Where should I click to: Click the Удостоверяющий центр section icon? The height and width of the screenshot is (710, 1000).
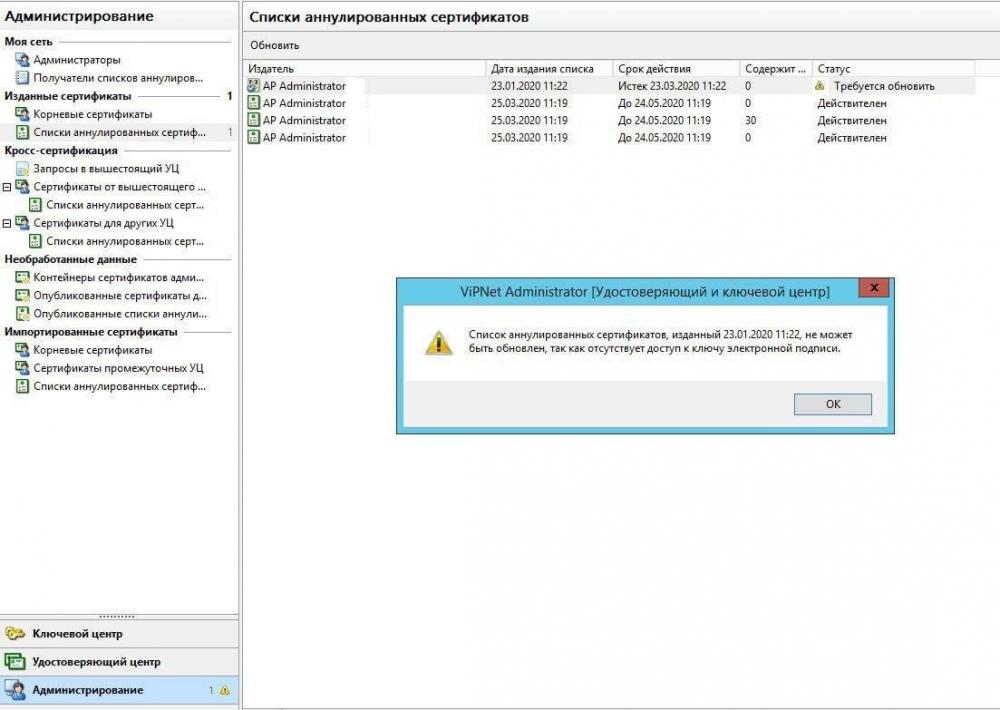(15, 662)
